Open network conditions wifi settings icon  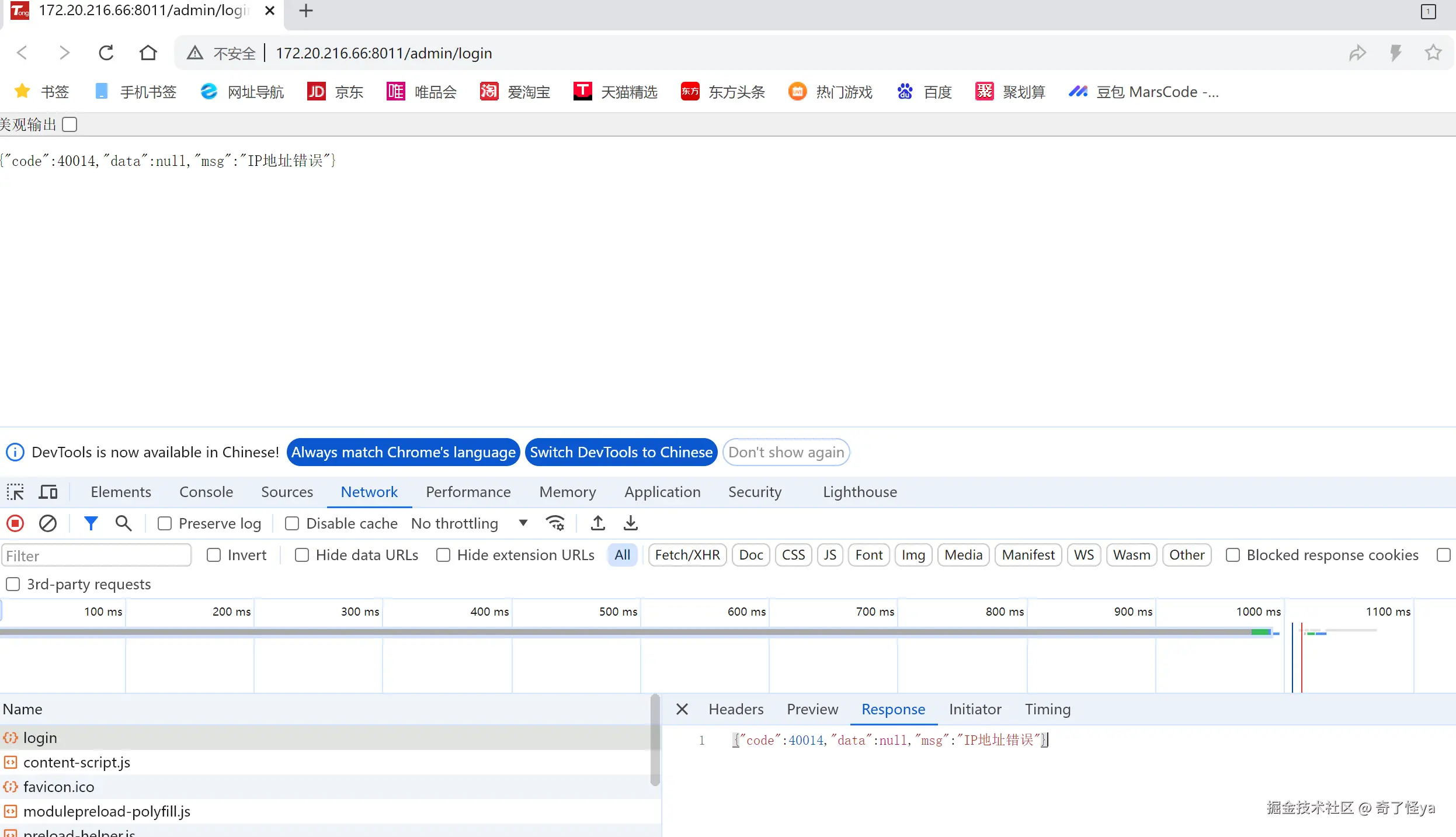coord(555,523)
